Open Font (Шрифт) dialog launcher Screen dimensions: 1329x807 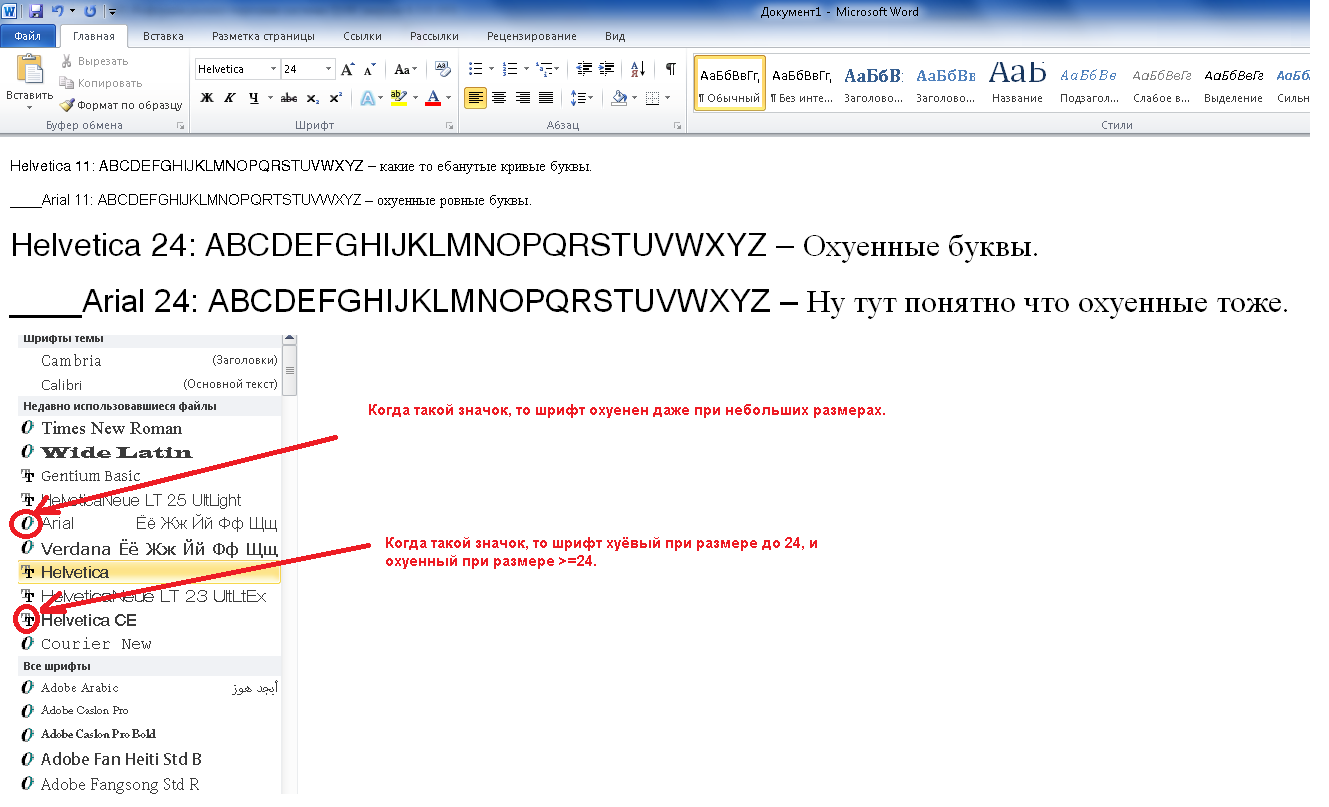tap(449, 126)
